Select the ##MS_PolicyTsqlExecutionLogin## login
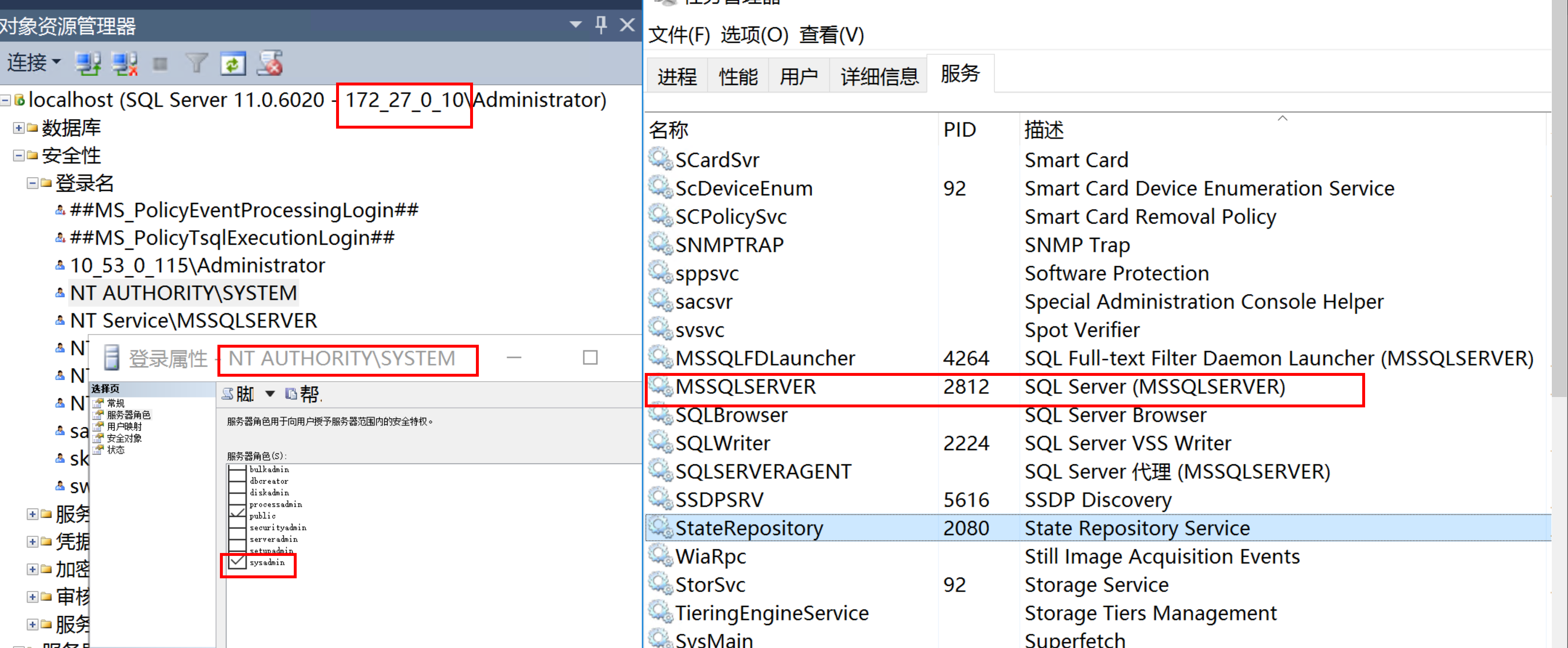 pyautogui.click(x=232, y=238)
